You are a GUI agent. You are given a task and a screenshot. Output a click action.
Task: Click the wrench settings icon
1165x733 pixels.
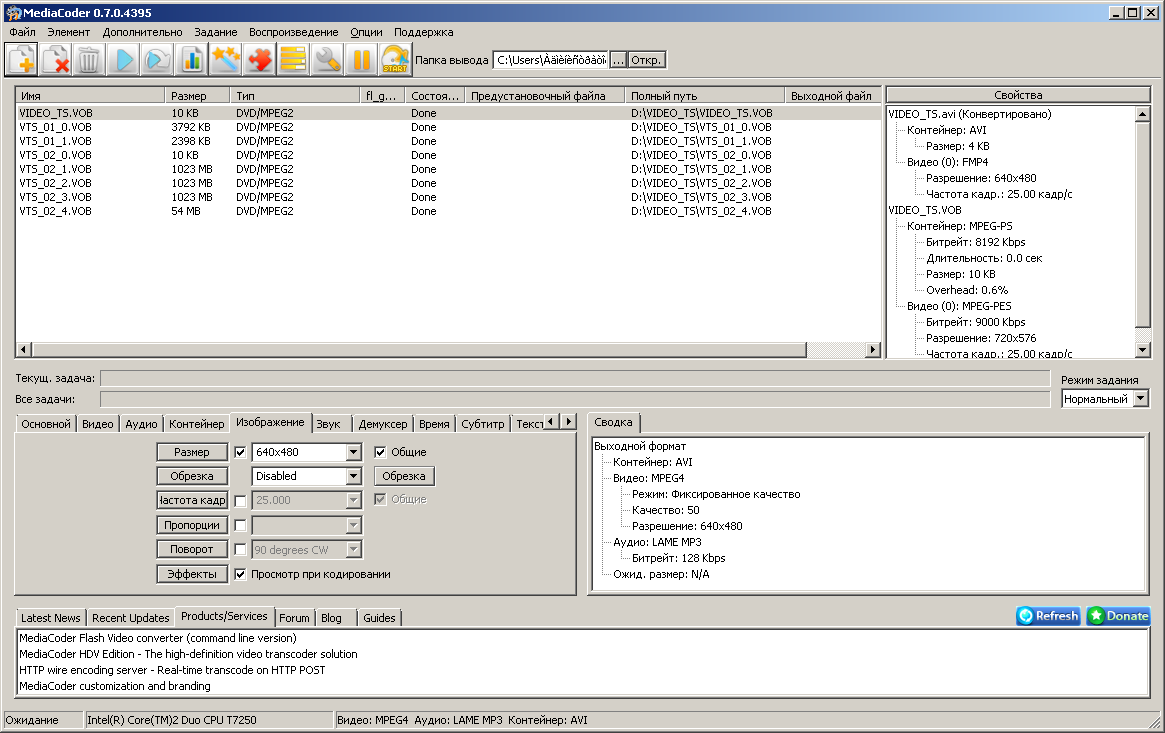coord(327,59)
